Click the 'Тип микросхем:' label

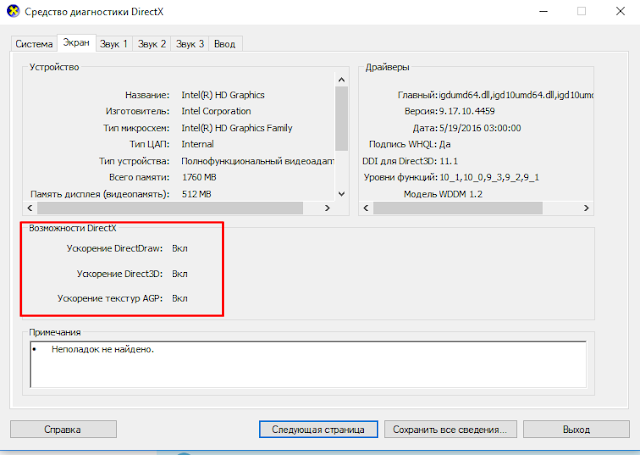click(136, 128)
